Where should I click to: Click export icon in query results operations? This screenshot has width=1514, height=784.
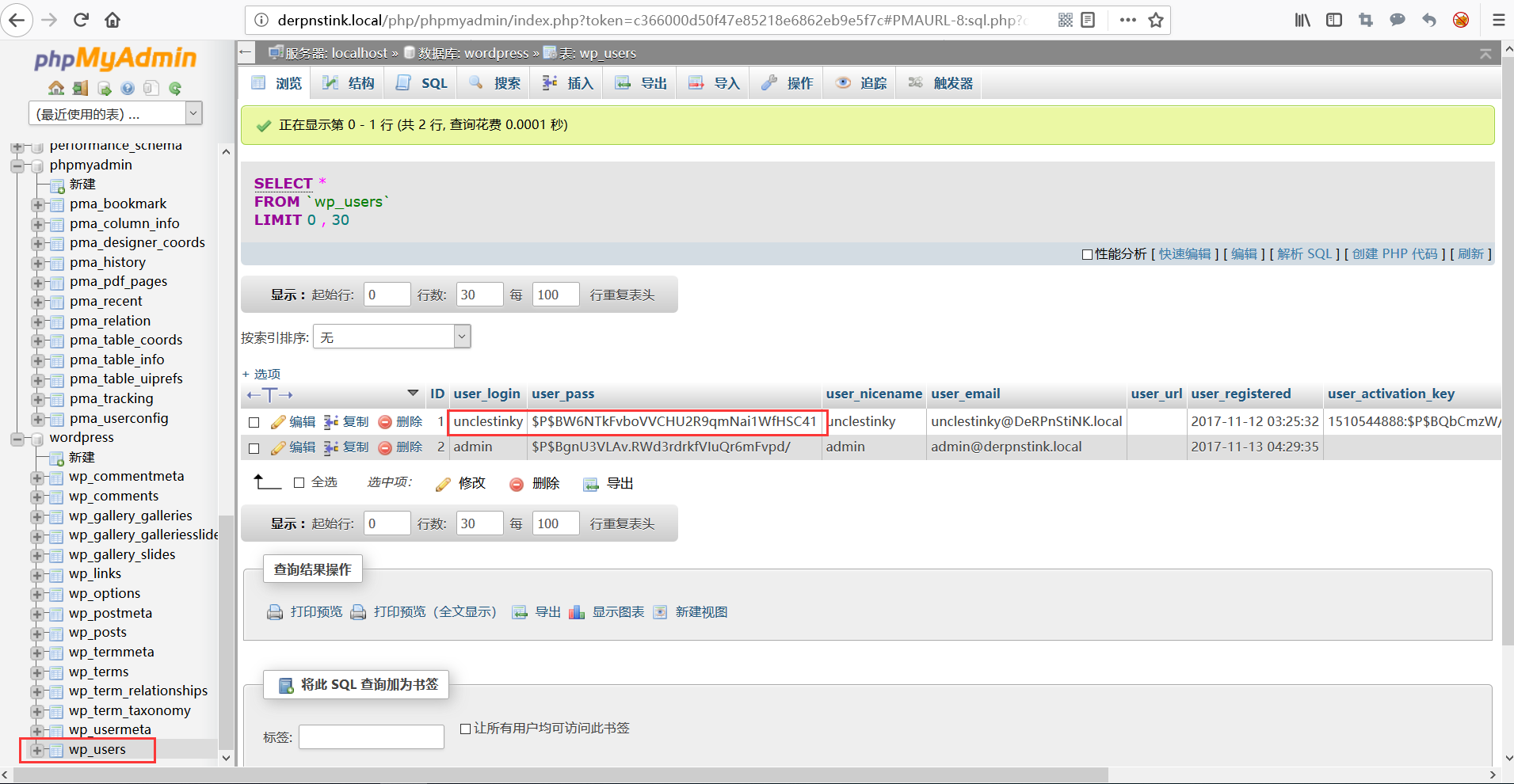pos(520,612)
